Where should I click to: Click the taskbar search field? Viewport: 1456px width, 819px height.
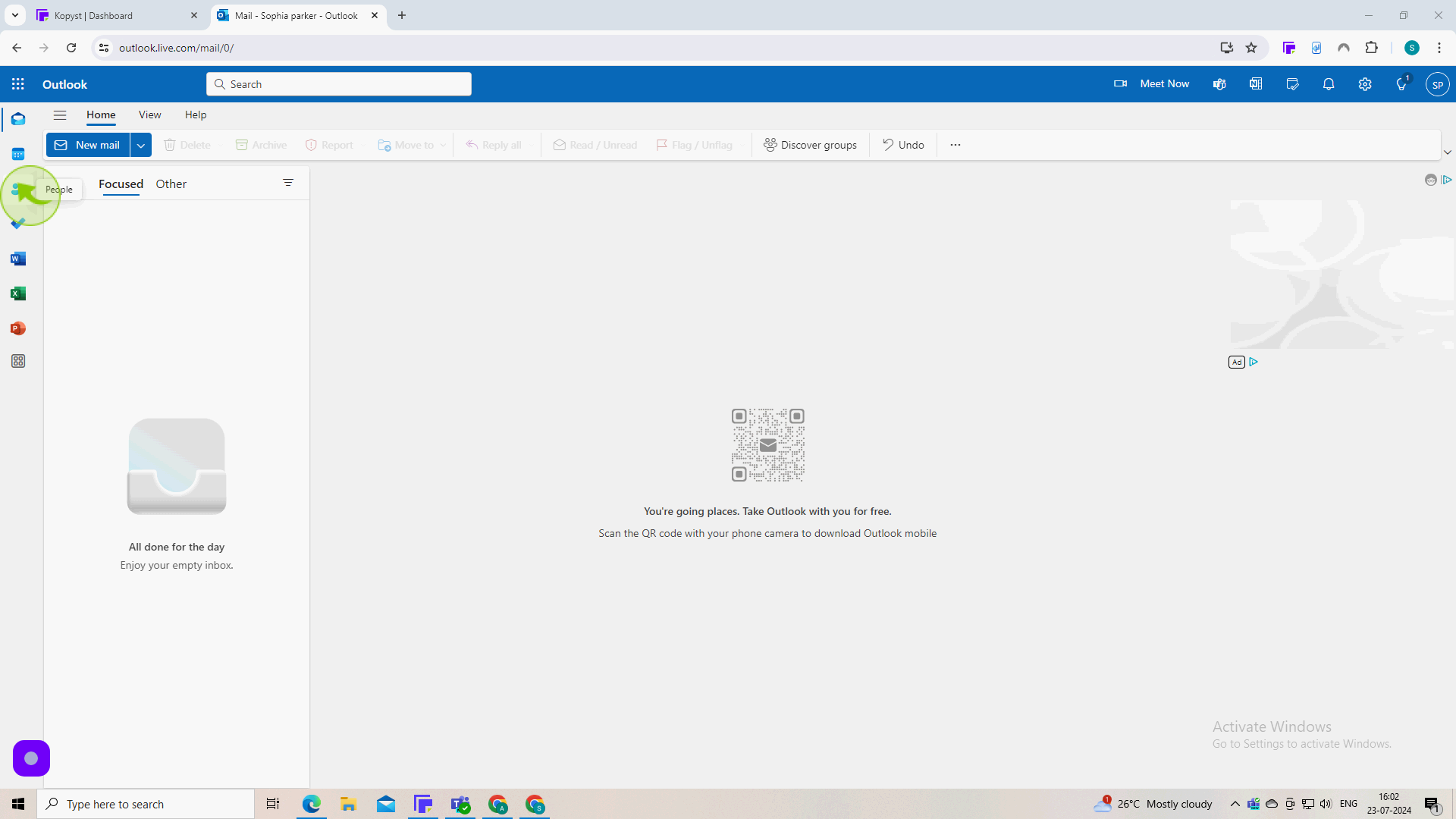click(x=146, y=804)
